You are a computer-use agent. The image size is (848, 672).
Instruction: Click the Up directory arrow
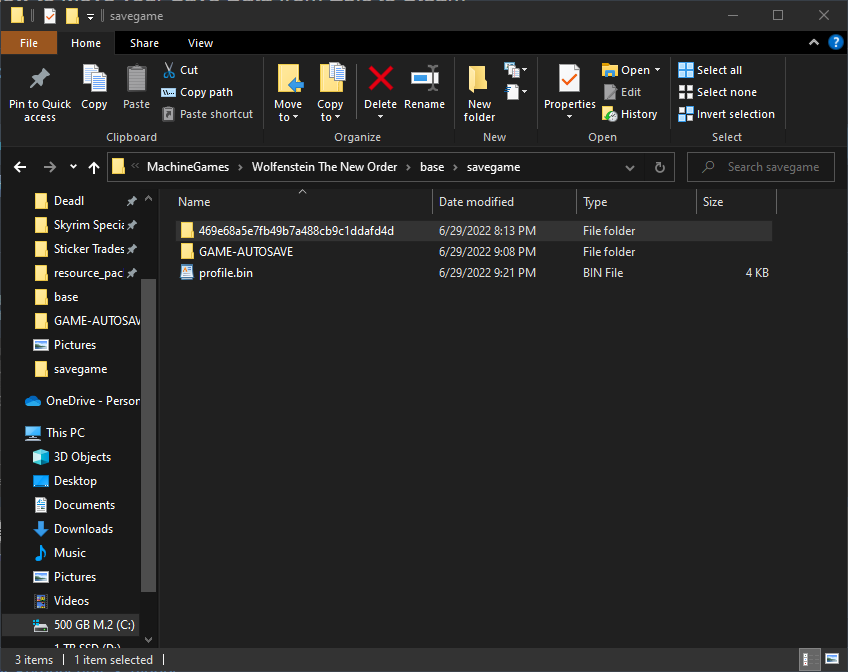point(94,167)
